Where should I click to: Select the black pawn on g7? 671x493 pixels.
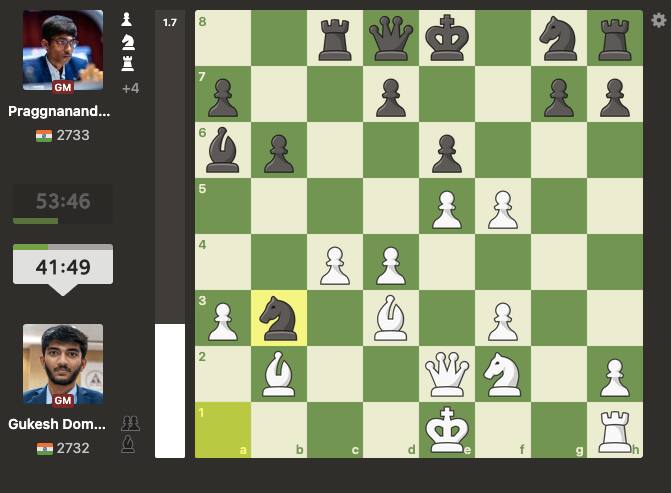(x=559, y=97)
